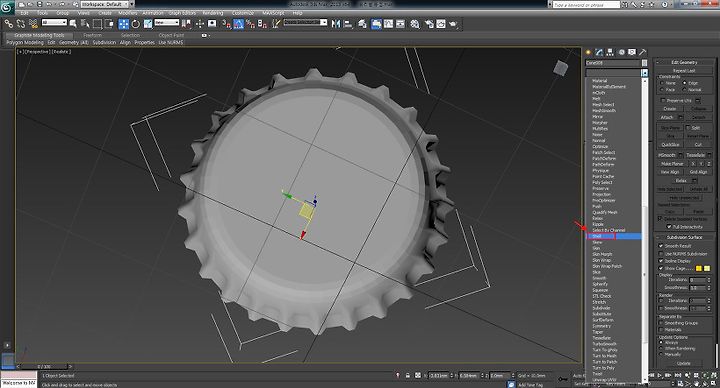Toggle 3D Snaps icon

click(x=226, y=23)
